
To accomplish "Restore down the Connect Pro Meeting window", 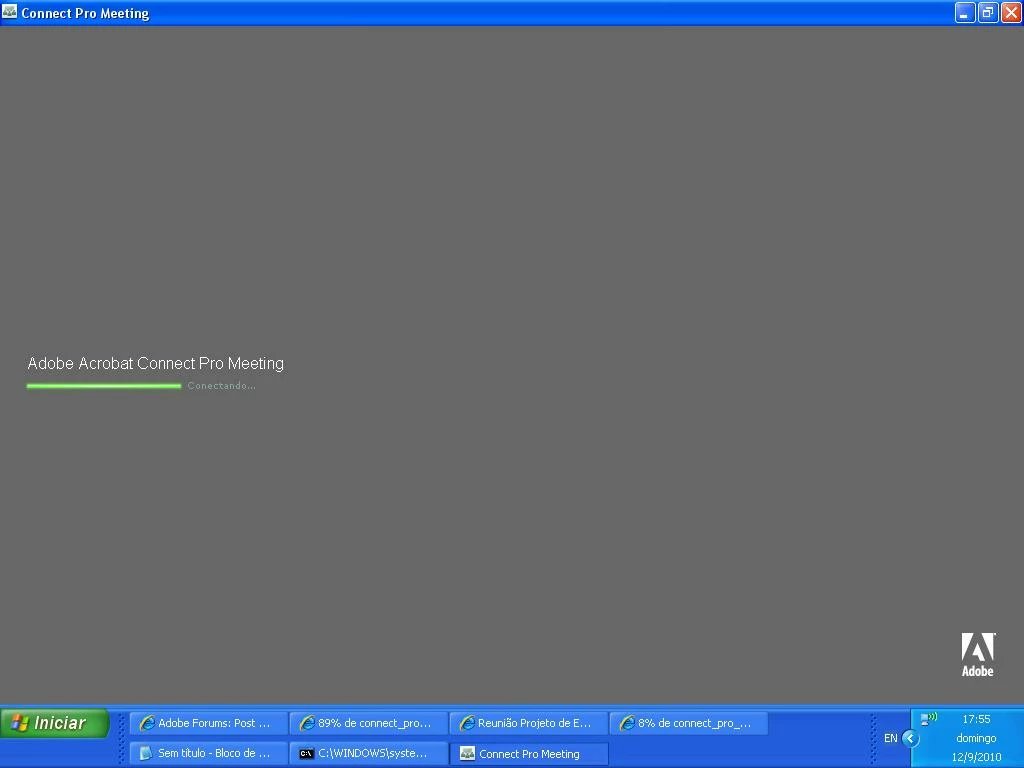I will [x=987, y=12].
